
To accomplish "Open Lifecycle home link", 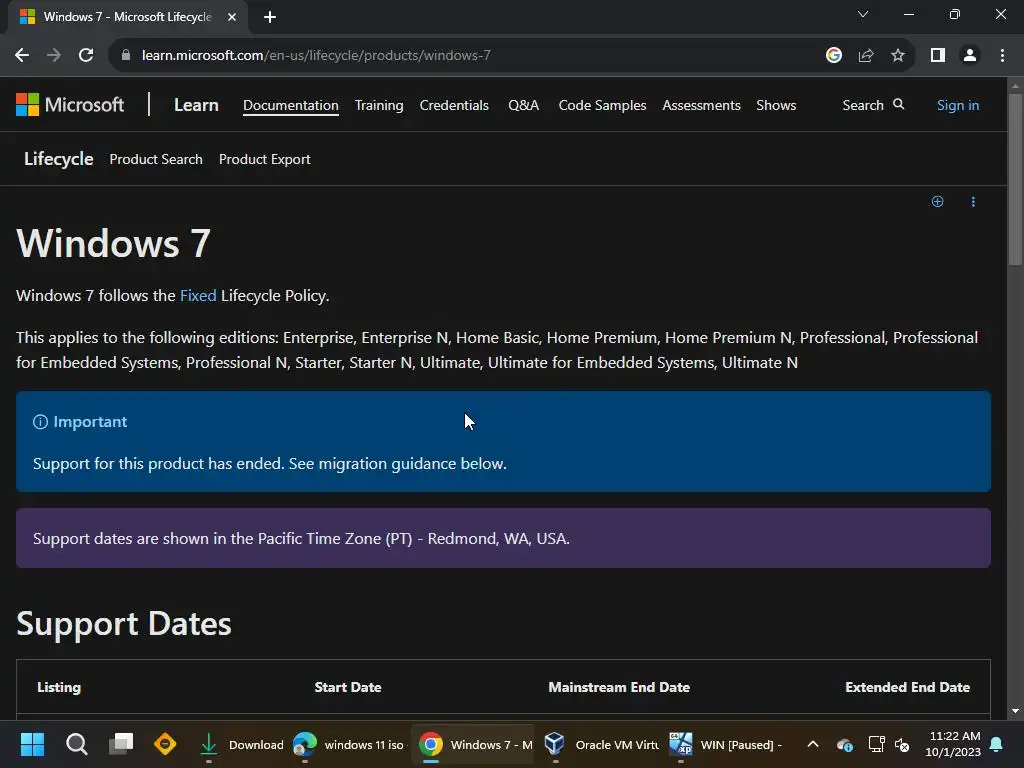I will [59, 159].
